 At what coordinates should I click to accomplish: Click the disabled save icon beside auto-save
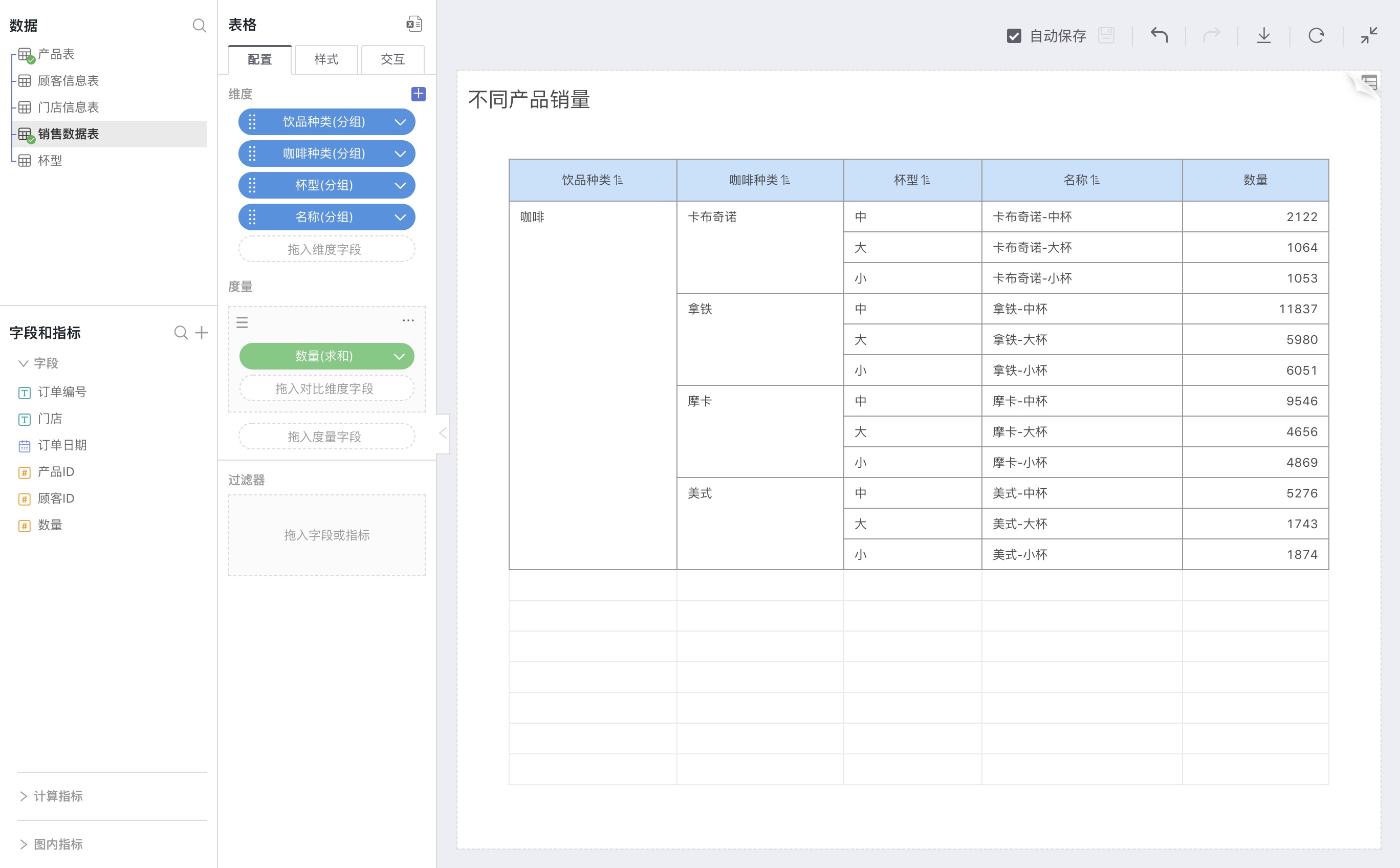click(1106, 36)
